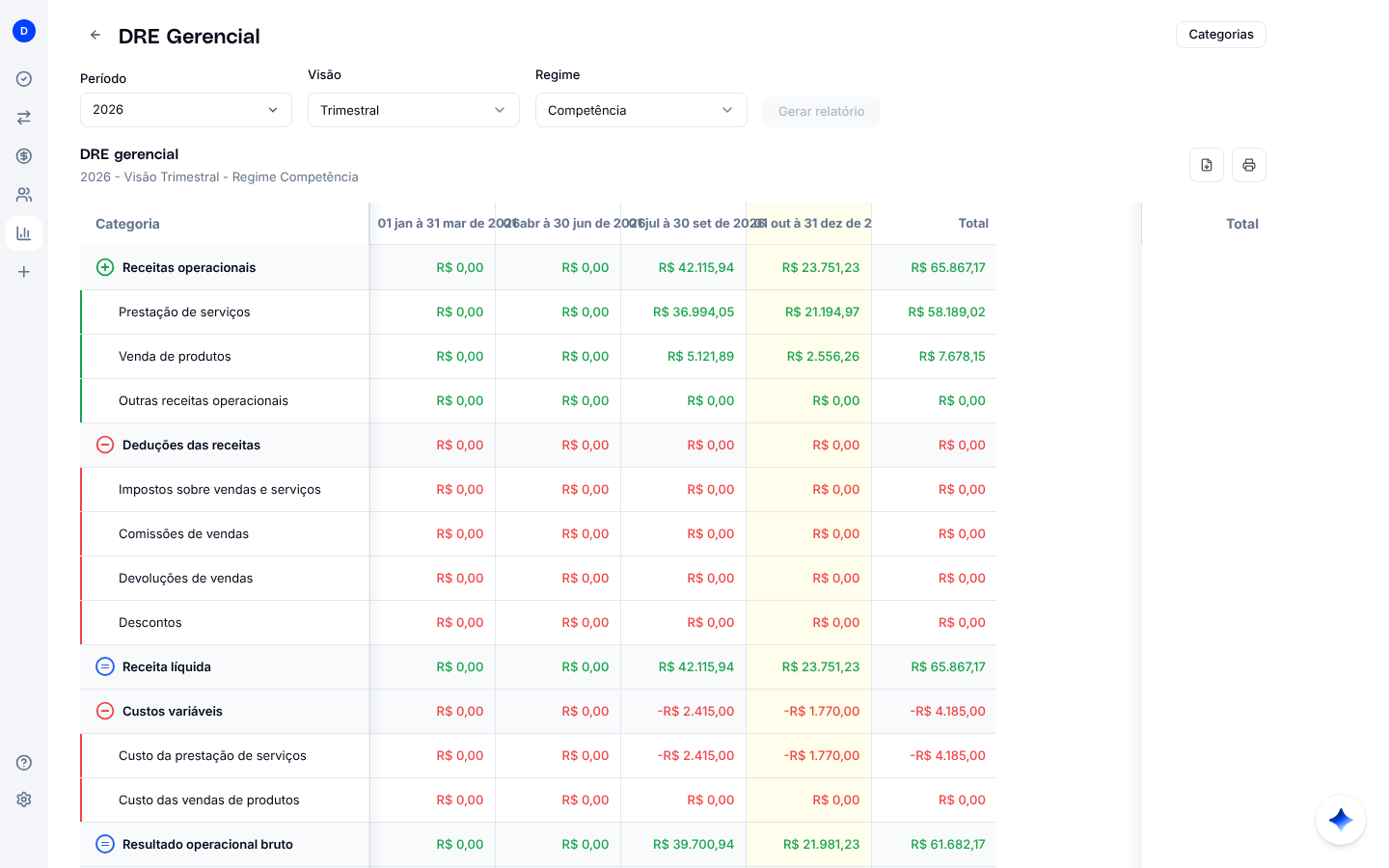Click the Categorias button

click(1221, 35)
